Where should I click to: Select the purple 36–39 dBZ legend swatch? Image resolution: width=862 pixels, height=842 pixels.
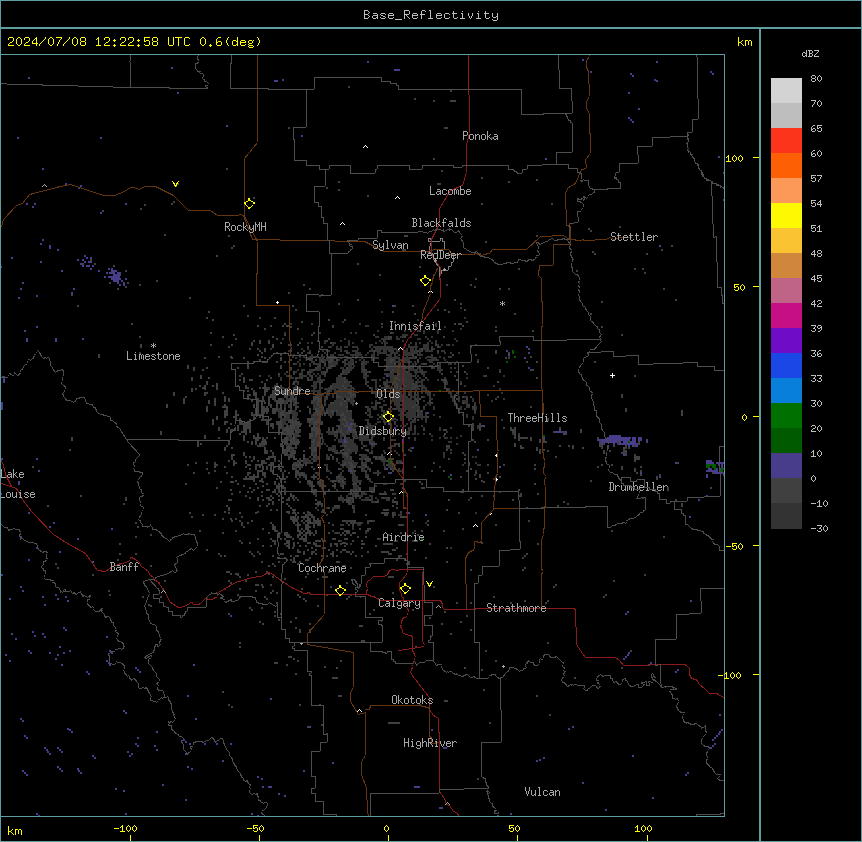pos(786,341)
